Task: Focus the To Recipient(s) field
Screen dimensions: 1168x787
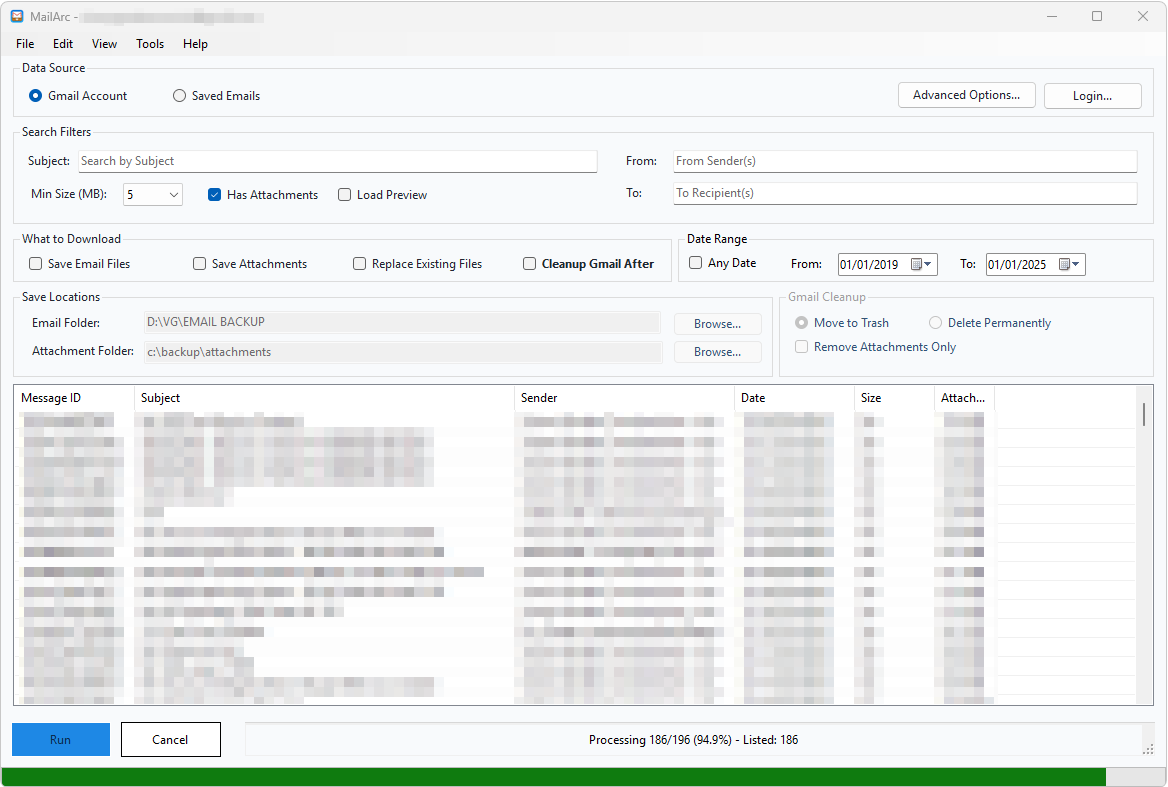Action: [x=905, y=193]
